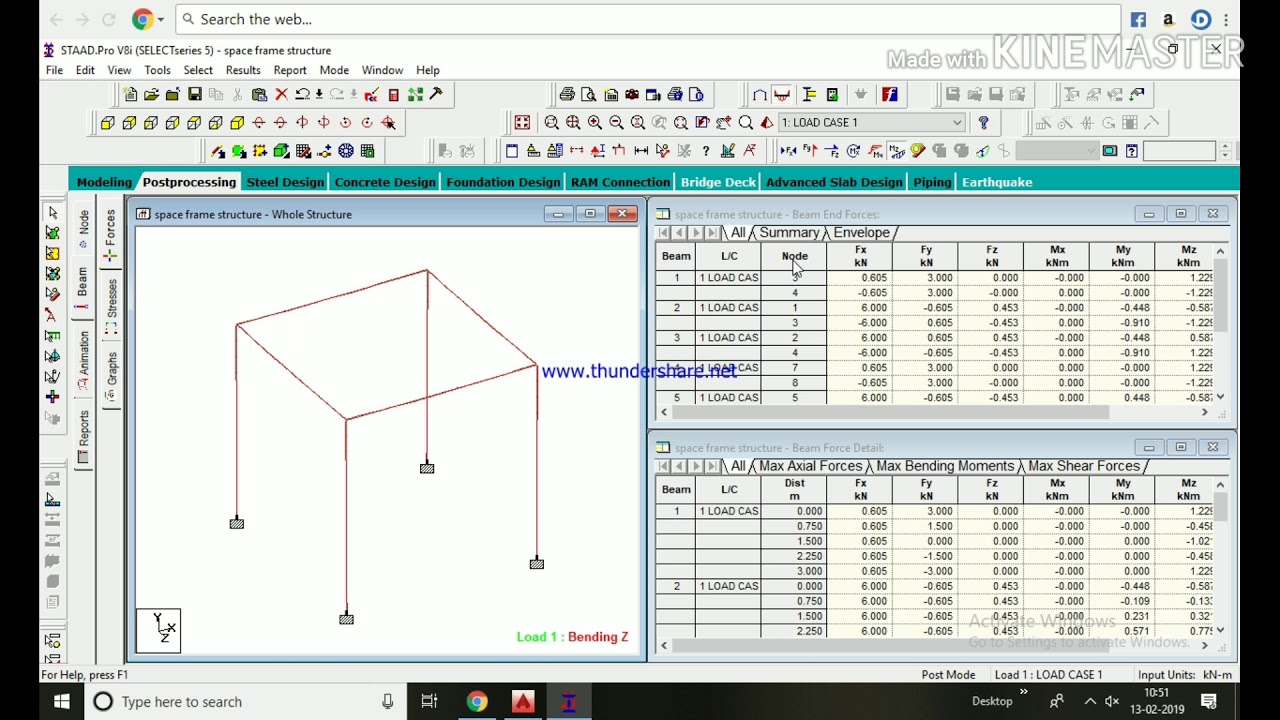The width and height of the screenshot is (1280, 720).
Task: Open the 1: LOAD CASE 1 dropdown
Action: (871, 122)
